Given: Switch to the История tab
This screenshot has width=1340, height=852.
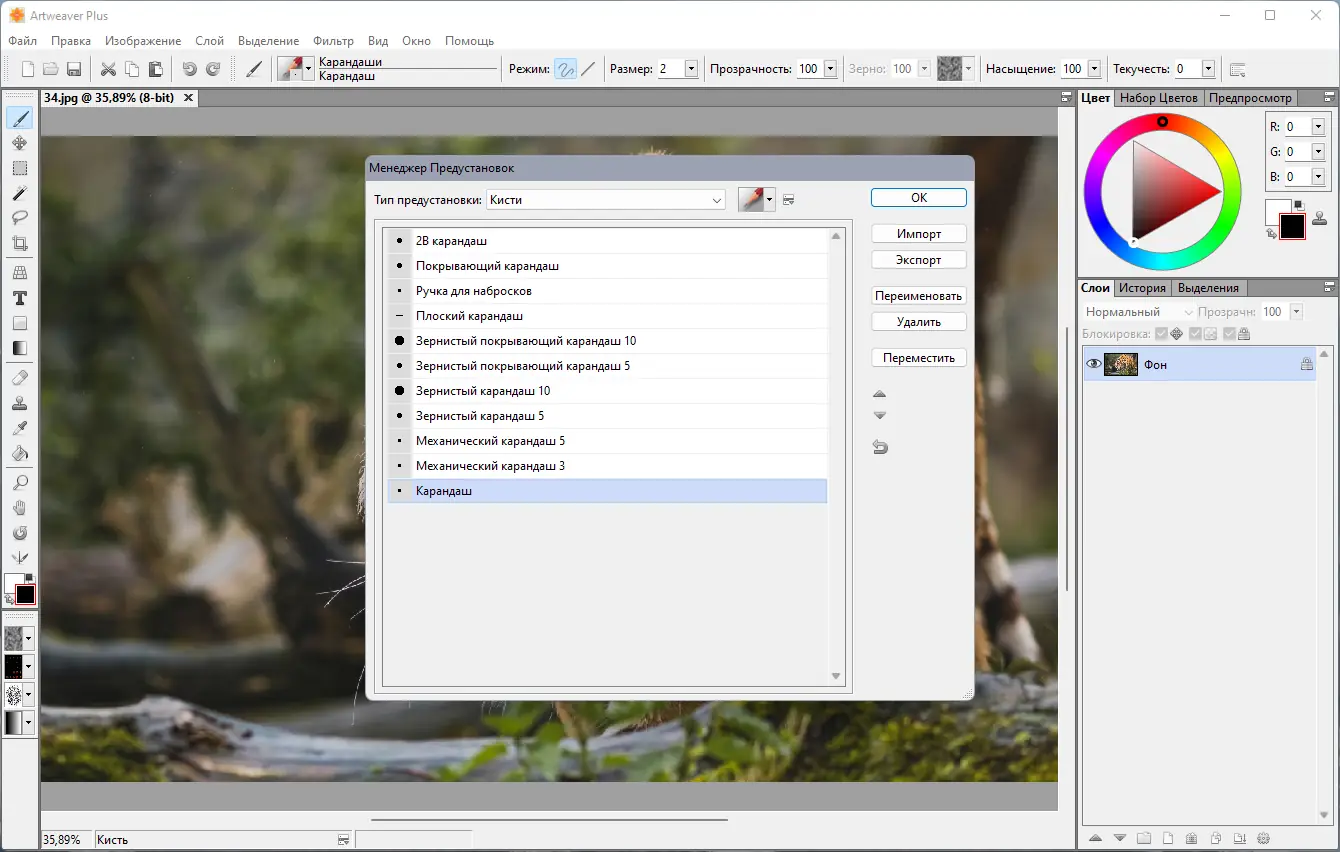Looking at the screenshot, I should [x=1142, y=287].
